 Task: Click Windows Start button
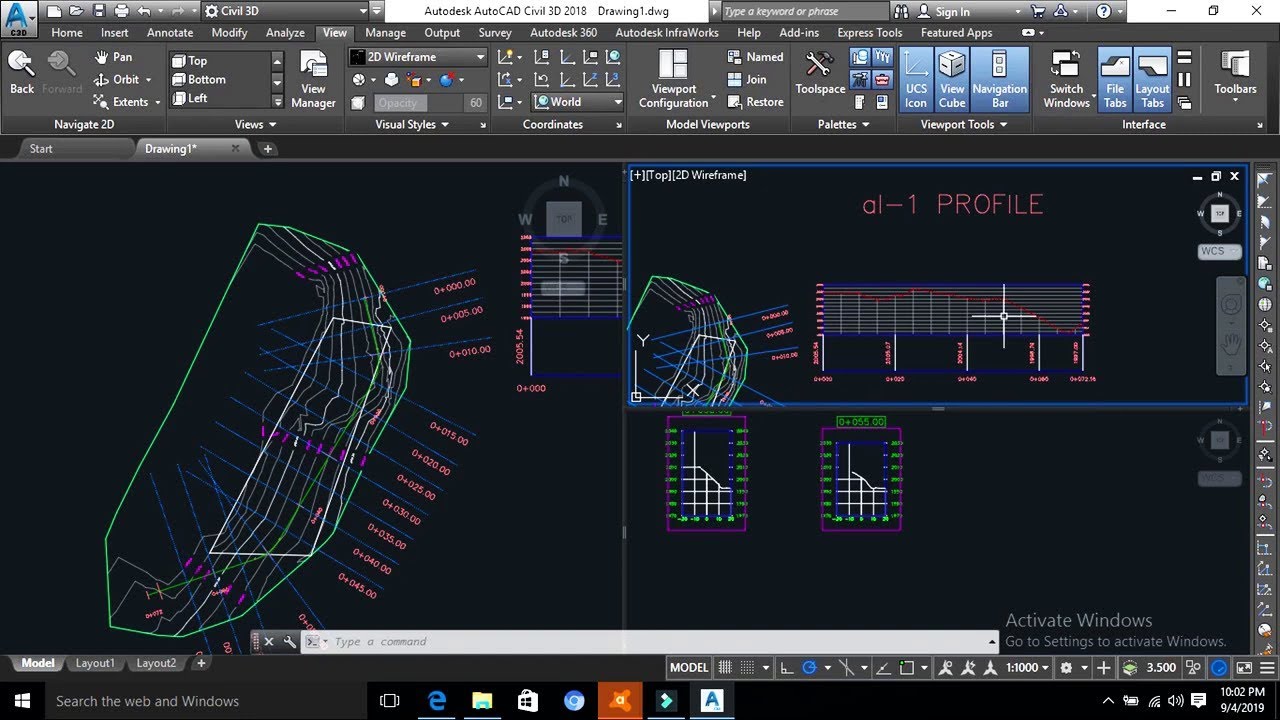pyautogui.click(x=20, y=701)
